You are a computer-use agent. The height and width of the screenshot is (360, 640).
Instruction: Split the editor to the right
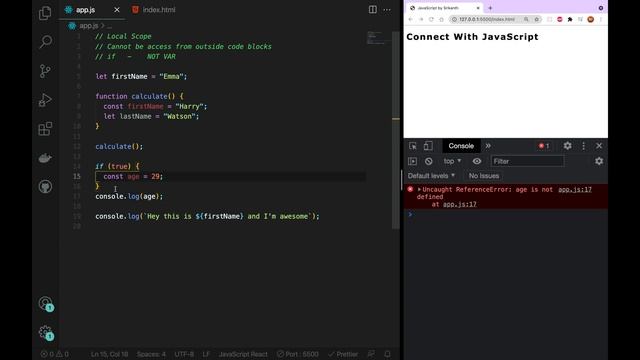pos(373,9)
